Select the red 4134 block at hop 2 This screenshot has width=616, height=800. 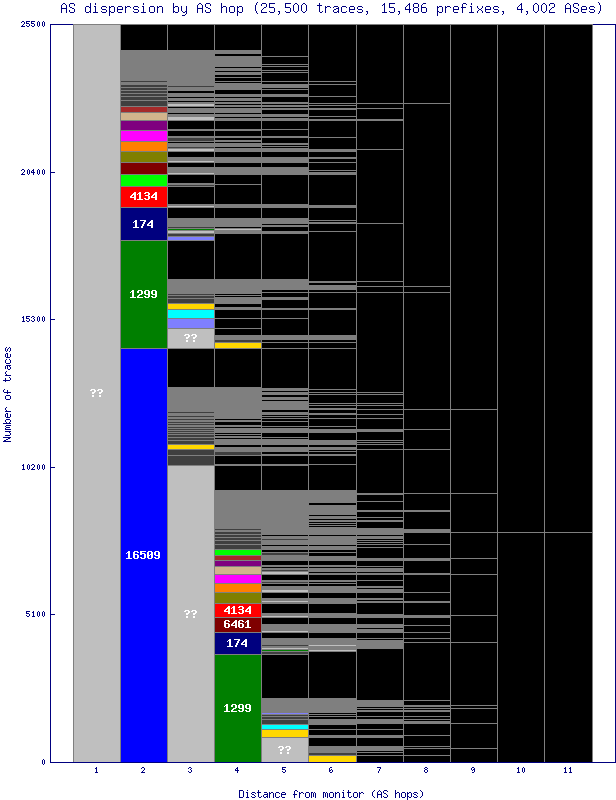(143, 196)
